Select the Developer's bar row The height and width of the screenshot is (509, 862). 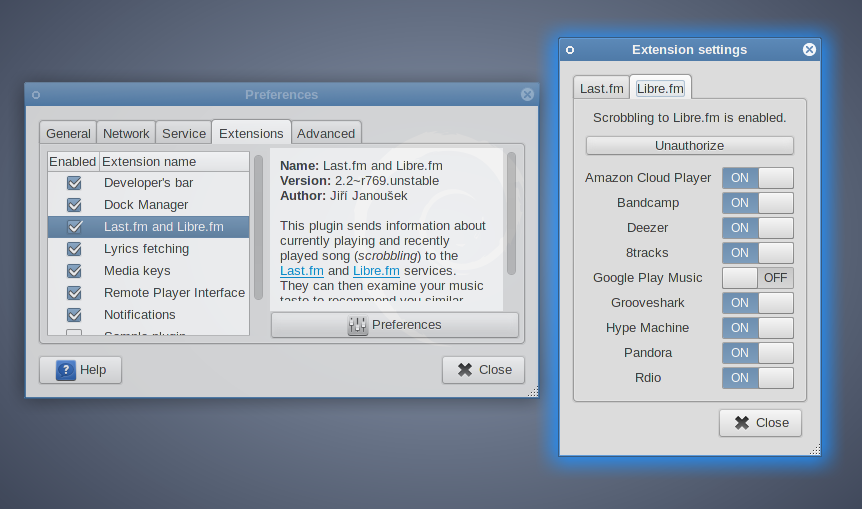coord(148,183)
